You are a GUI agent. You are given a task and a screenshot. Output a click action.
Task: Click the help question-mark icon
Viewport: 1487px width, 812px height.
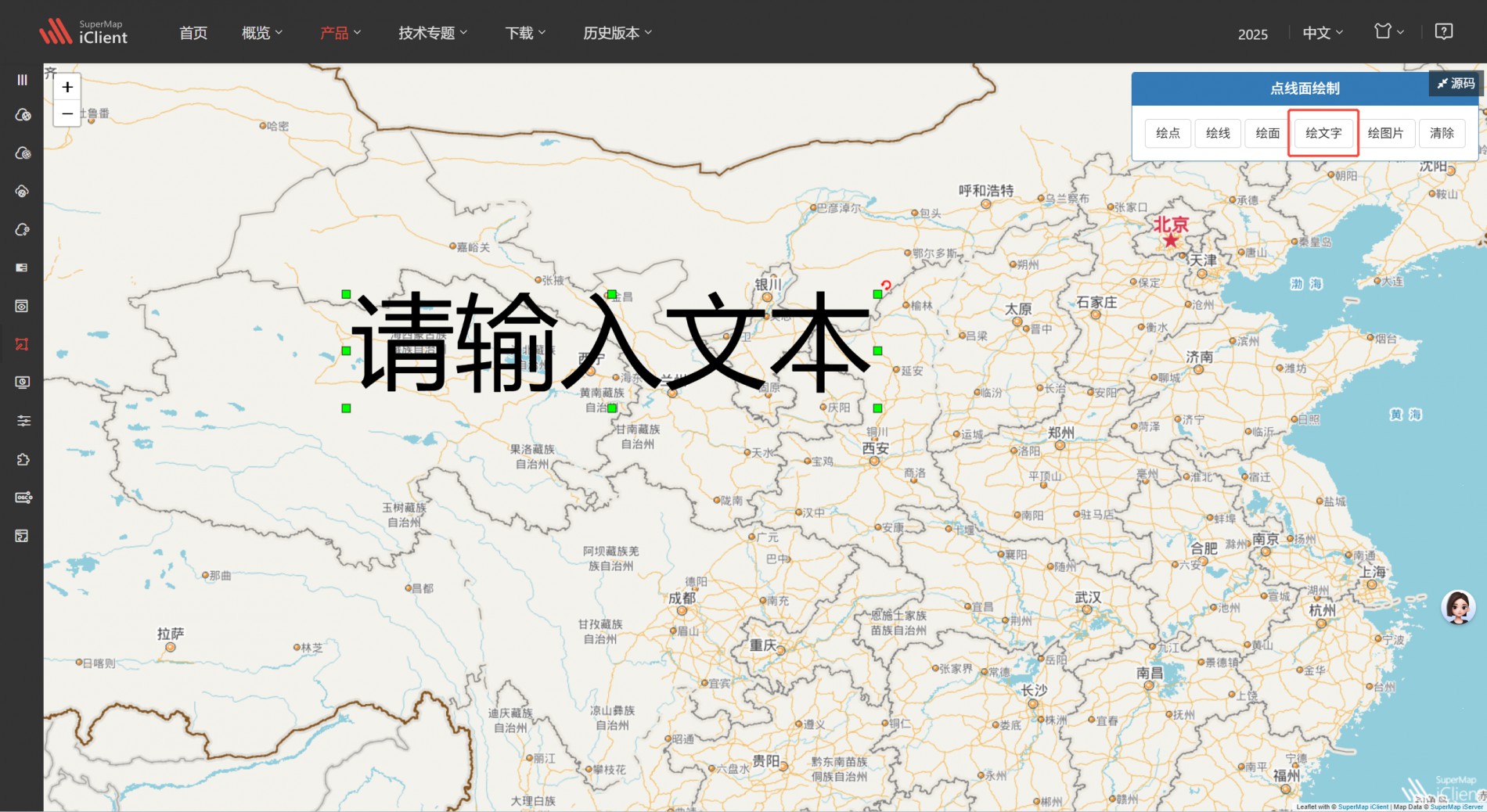(x=1444, y=32)
